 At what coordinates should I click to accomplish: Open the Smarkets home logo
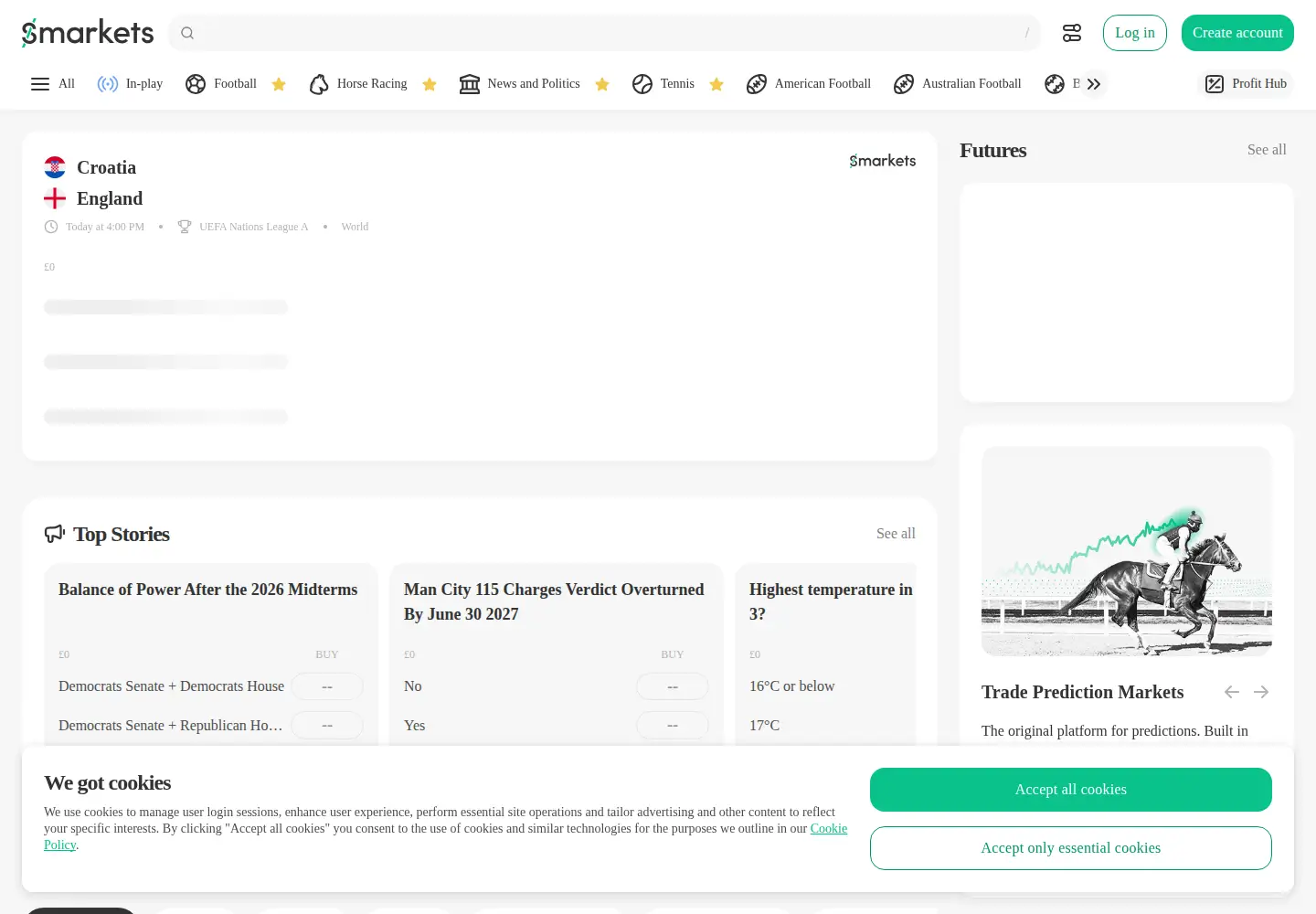(88, 33)
